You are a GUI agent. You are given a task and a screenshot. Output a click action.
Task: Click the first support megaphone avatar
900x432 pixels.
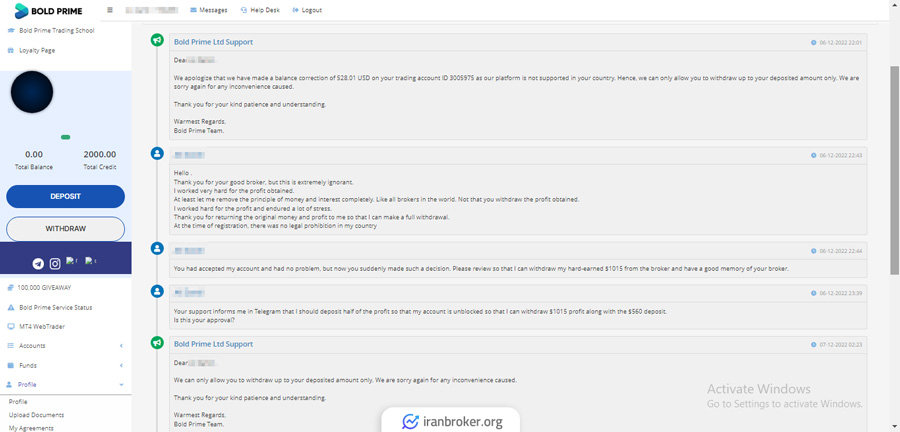[x=157, y=41]
